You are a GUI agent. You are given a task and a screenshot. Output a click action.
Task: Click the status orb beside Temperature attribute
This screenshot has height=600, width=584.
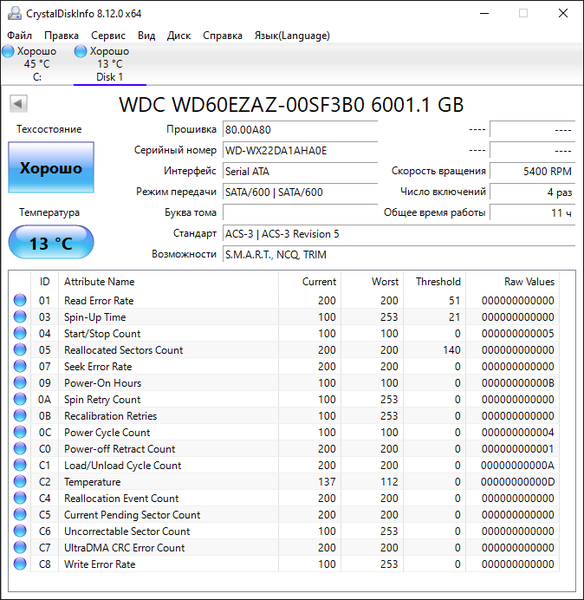(20, 481)
